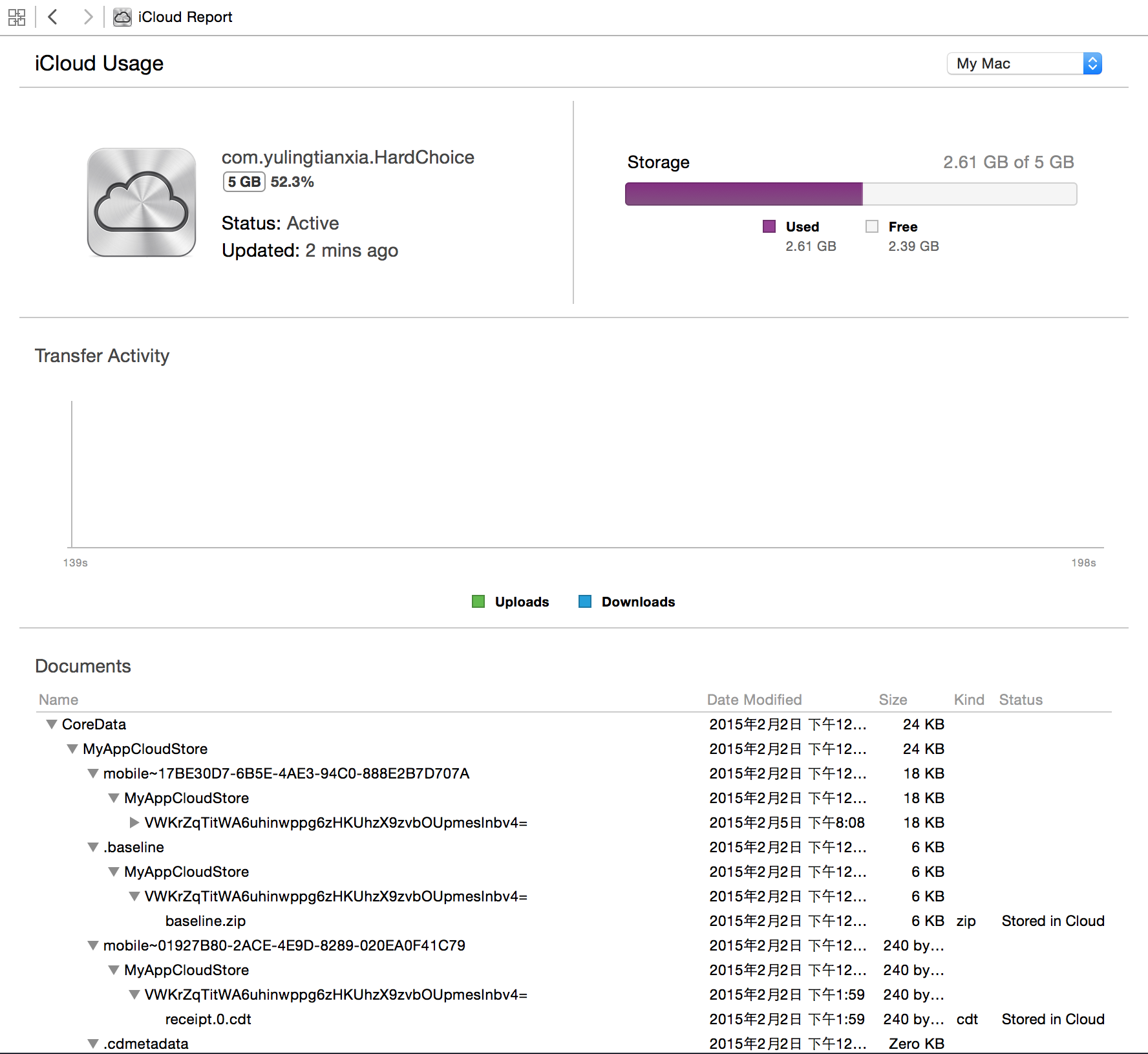The height and width of the screenshot is (1054, 1148).
Task: Click the 2.39 GB value under Free
Action: click(913, 246)
